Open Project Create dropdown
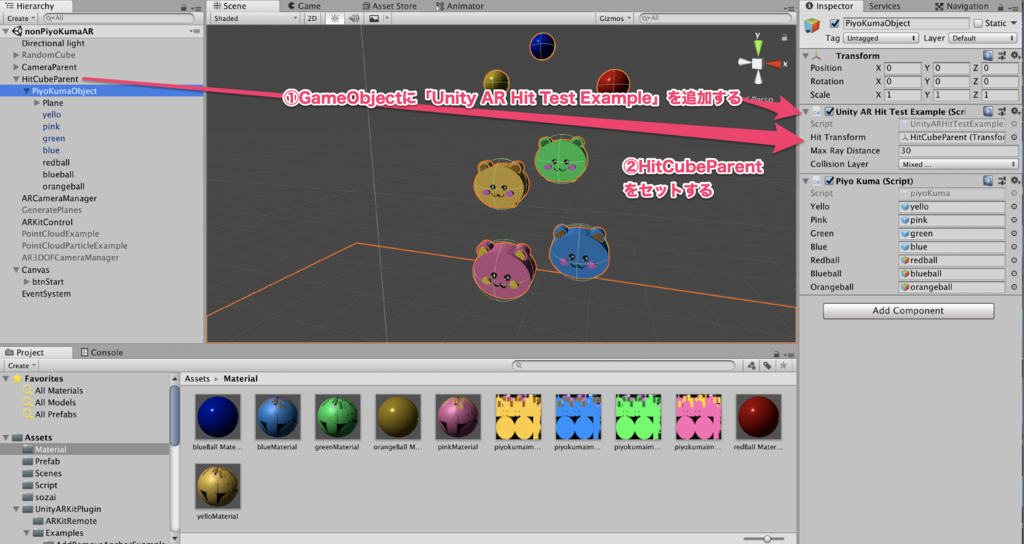 (22, 366)
